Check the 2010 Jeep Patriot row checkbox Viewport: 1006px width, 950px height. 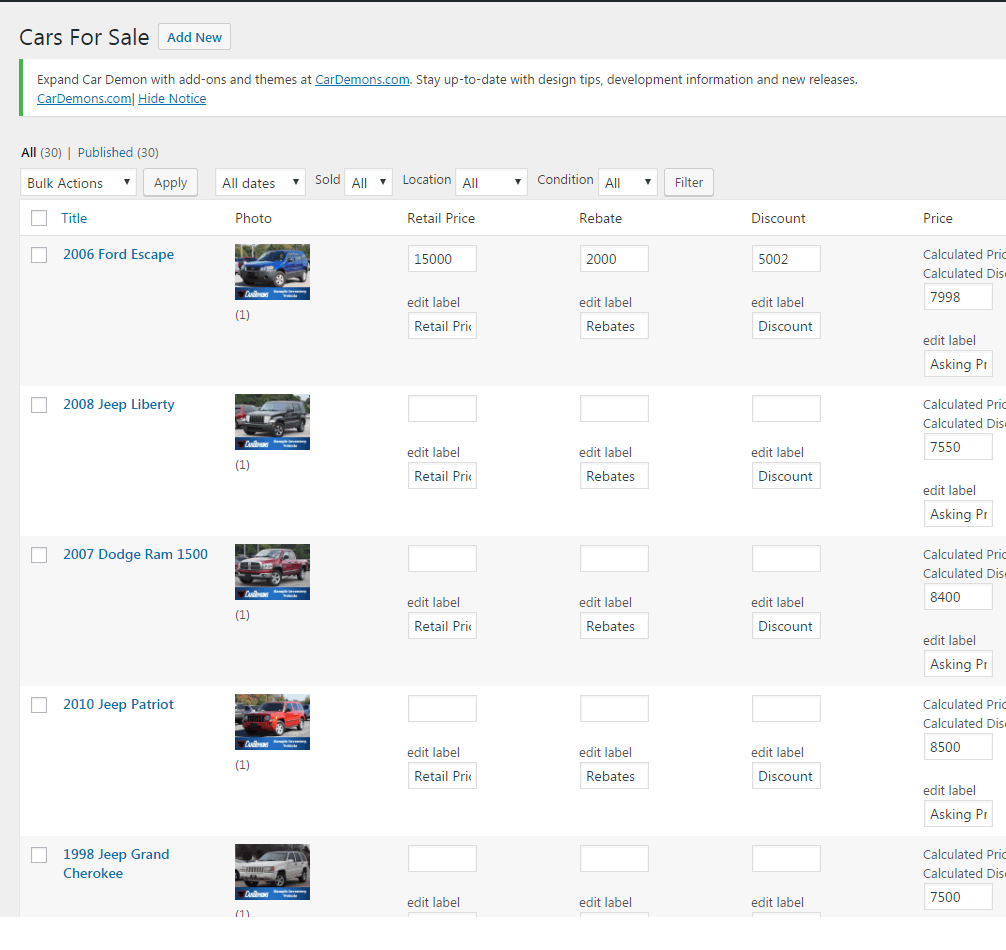coord(39,705)
